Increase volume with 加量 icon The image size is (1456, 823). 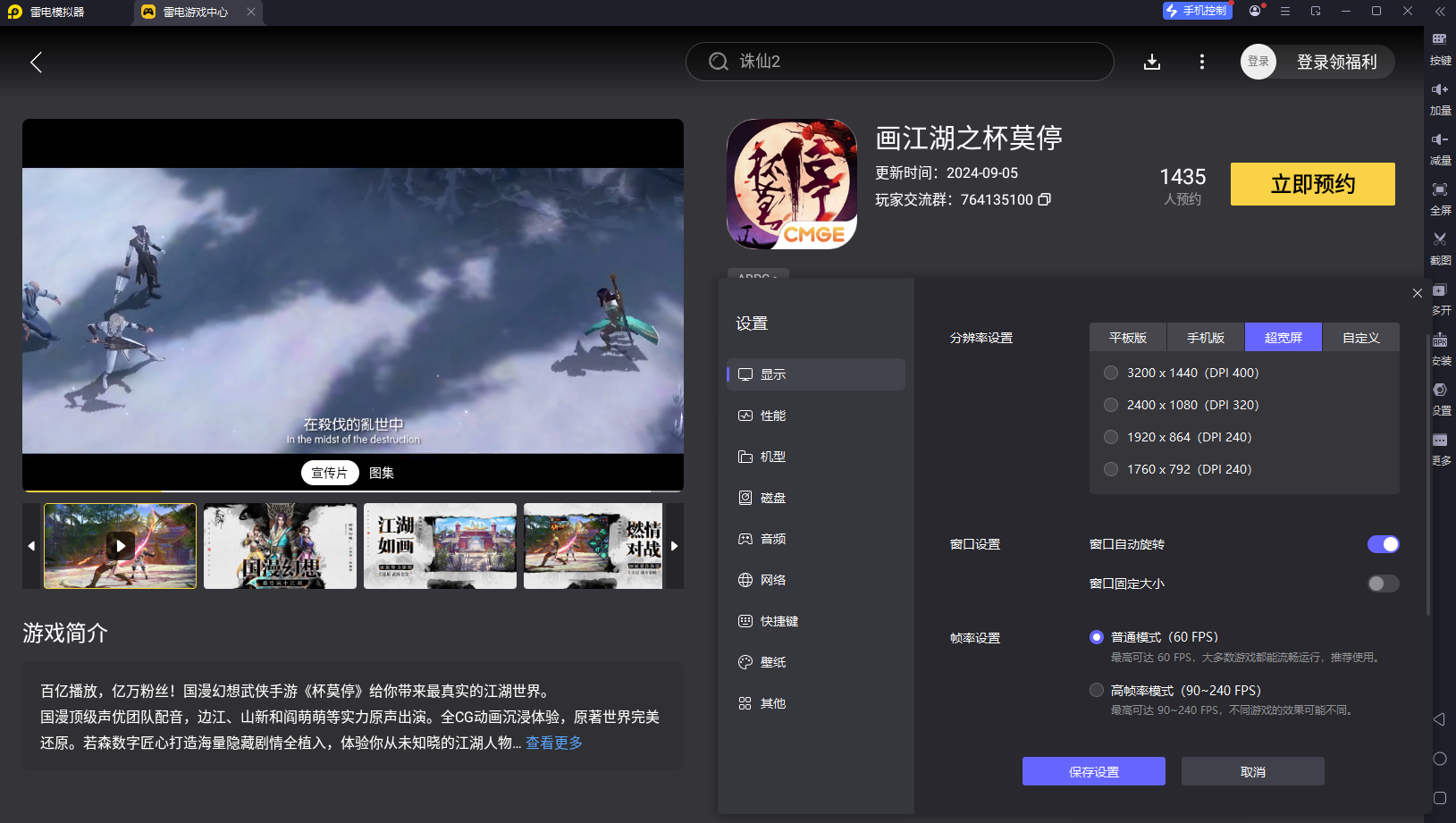click(x=1440, y=99)
